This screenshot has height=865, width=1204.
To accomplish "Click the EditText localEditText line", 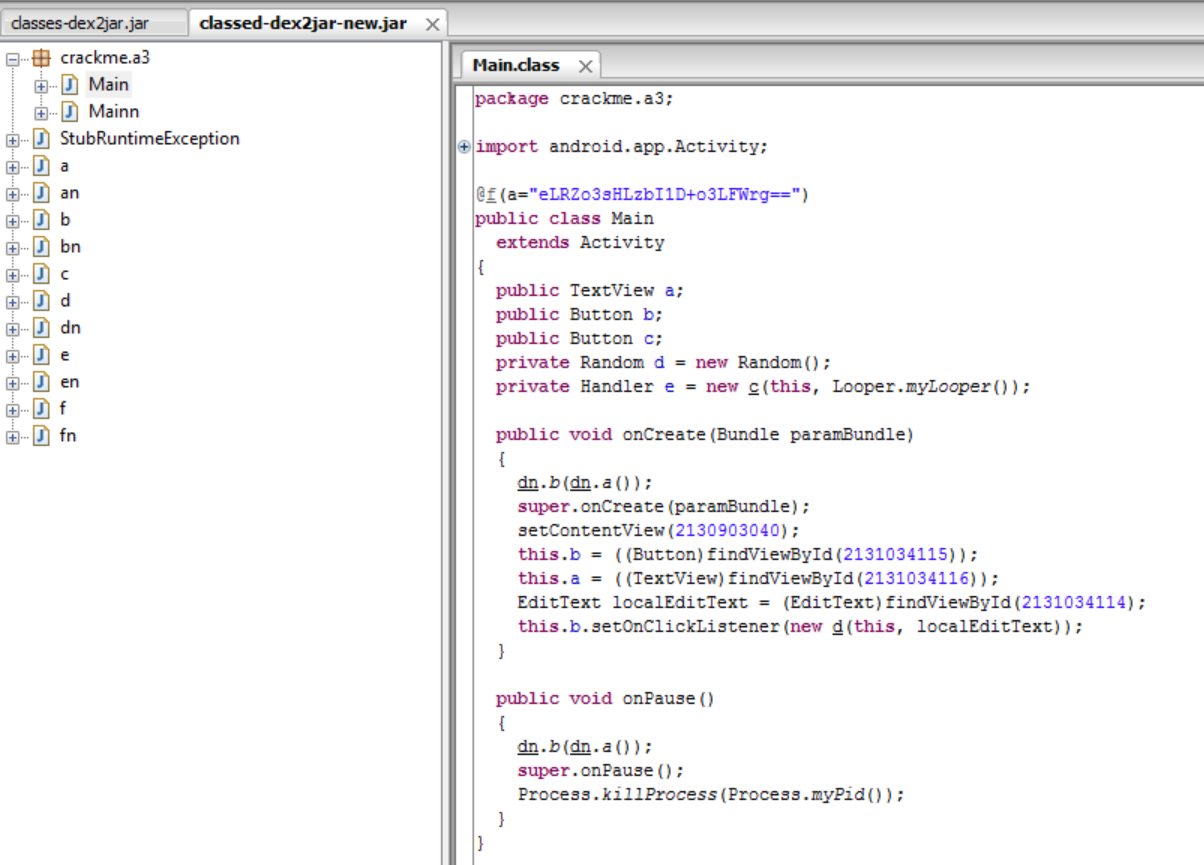I will (831, 603).
